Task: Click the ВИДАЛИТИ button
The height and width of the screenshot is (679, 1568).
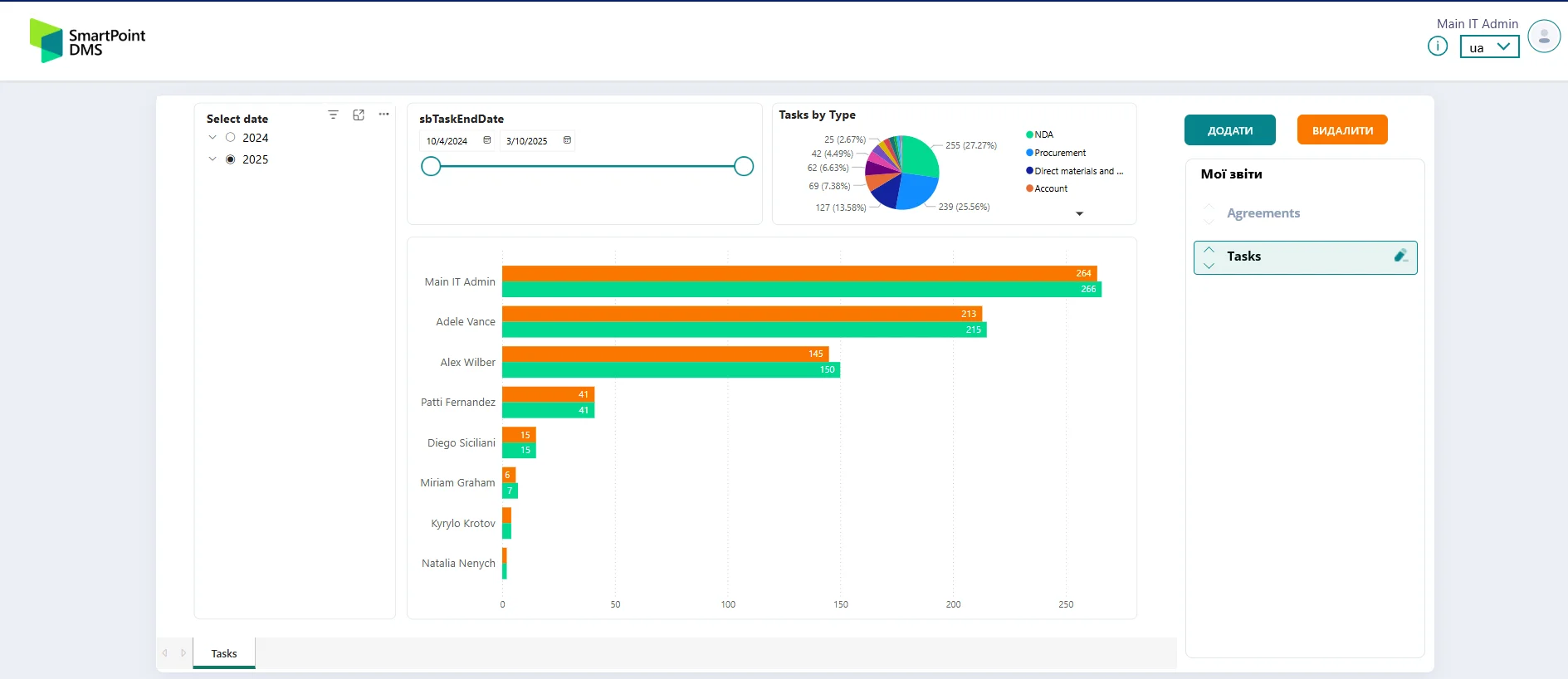Action: coord(1341,130)
